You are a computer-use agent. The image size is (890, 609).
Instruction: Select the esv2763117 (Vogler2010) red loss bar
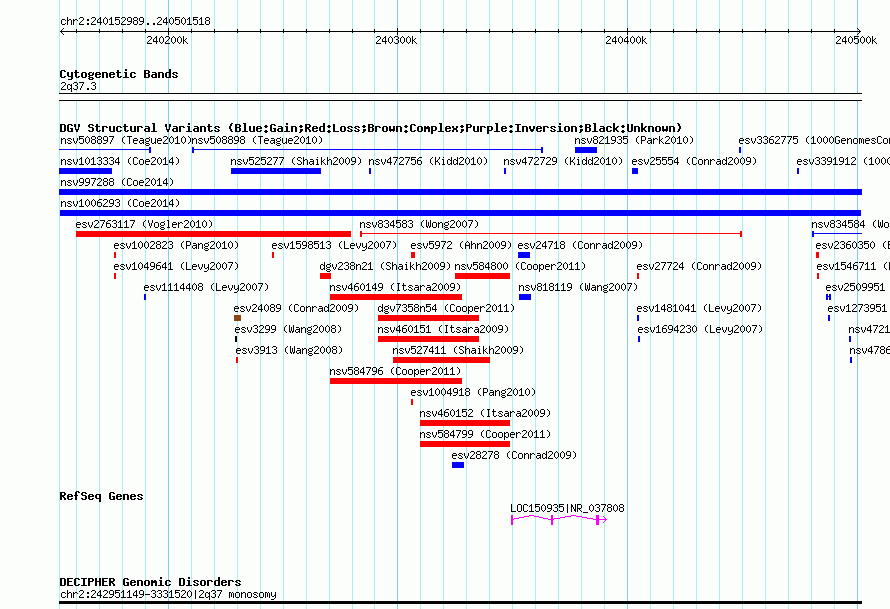click(213, 234)
